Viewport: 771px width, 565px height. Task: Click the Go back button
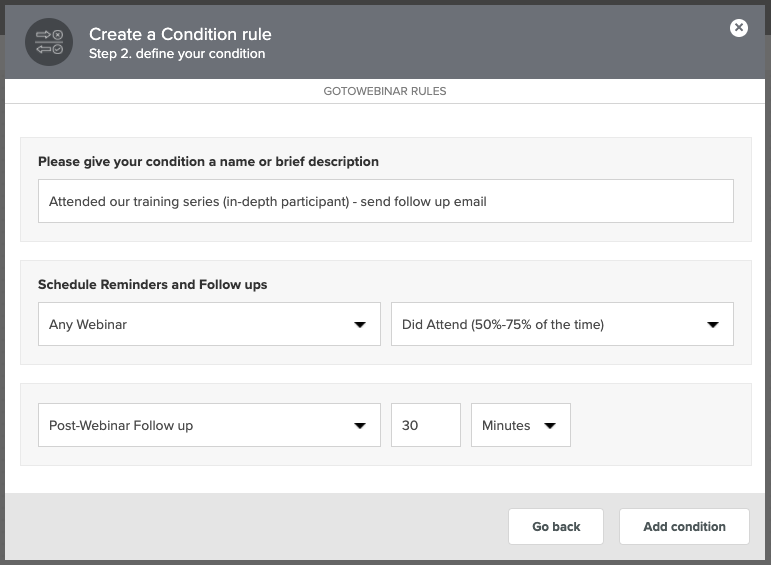point(556,527)
